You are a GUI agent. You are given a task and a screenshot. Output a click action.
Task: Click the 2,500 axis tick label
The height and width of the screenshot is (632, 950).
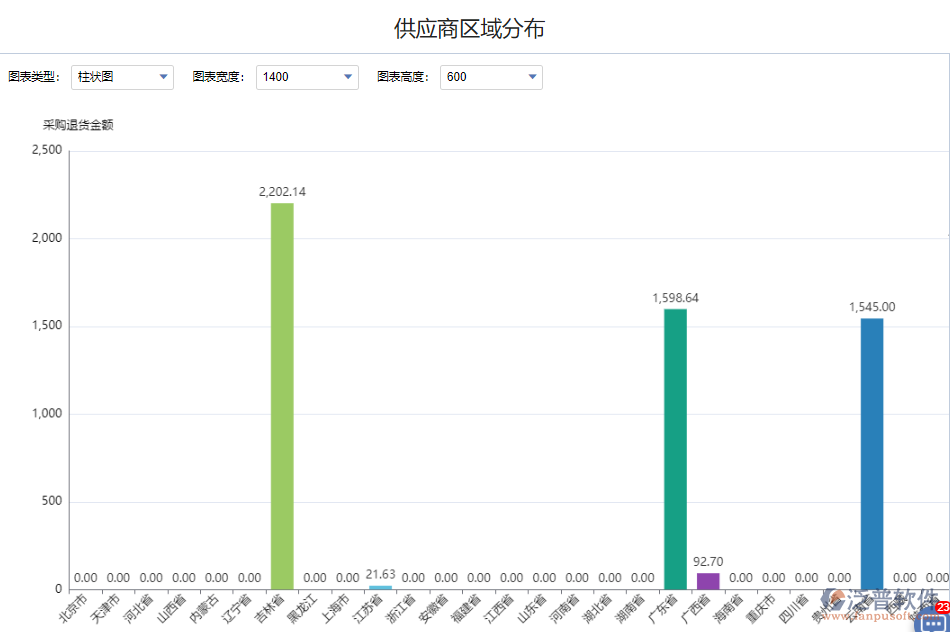[x=48, y=148]
